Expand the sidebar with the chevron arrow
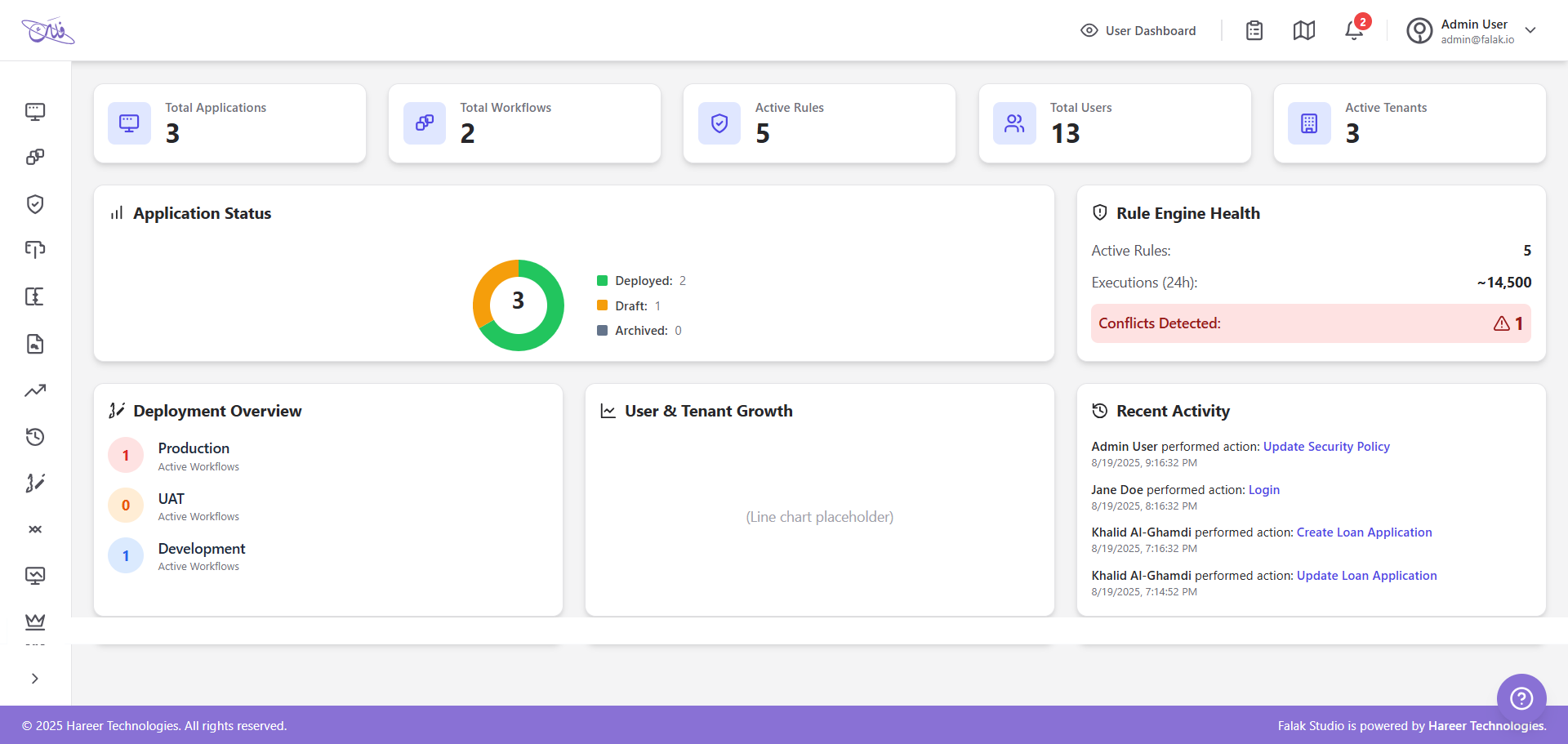The width and height of the screenshot is (1568, 744). 35,679
